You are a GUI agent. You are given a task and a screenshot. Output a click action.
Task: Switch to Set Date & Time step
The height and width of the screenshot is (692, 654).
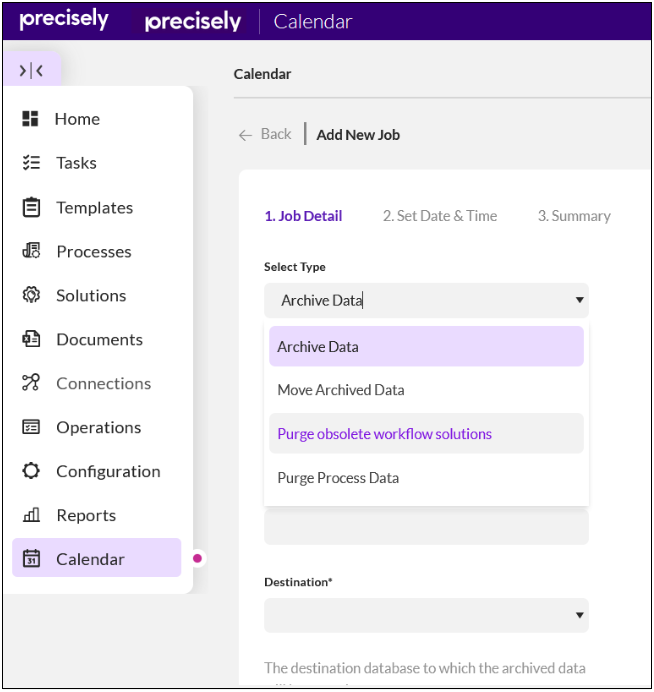440,216
